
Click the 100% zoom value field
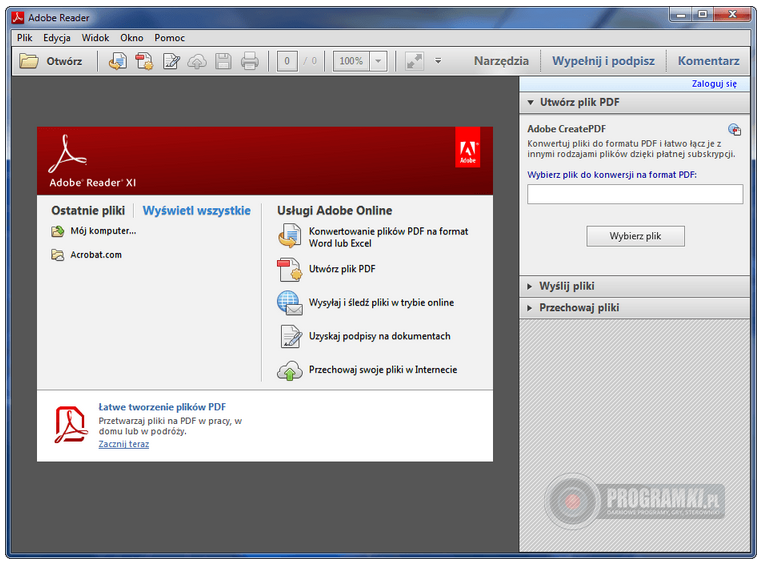pos(351,61)
